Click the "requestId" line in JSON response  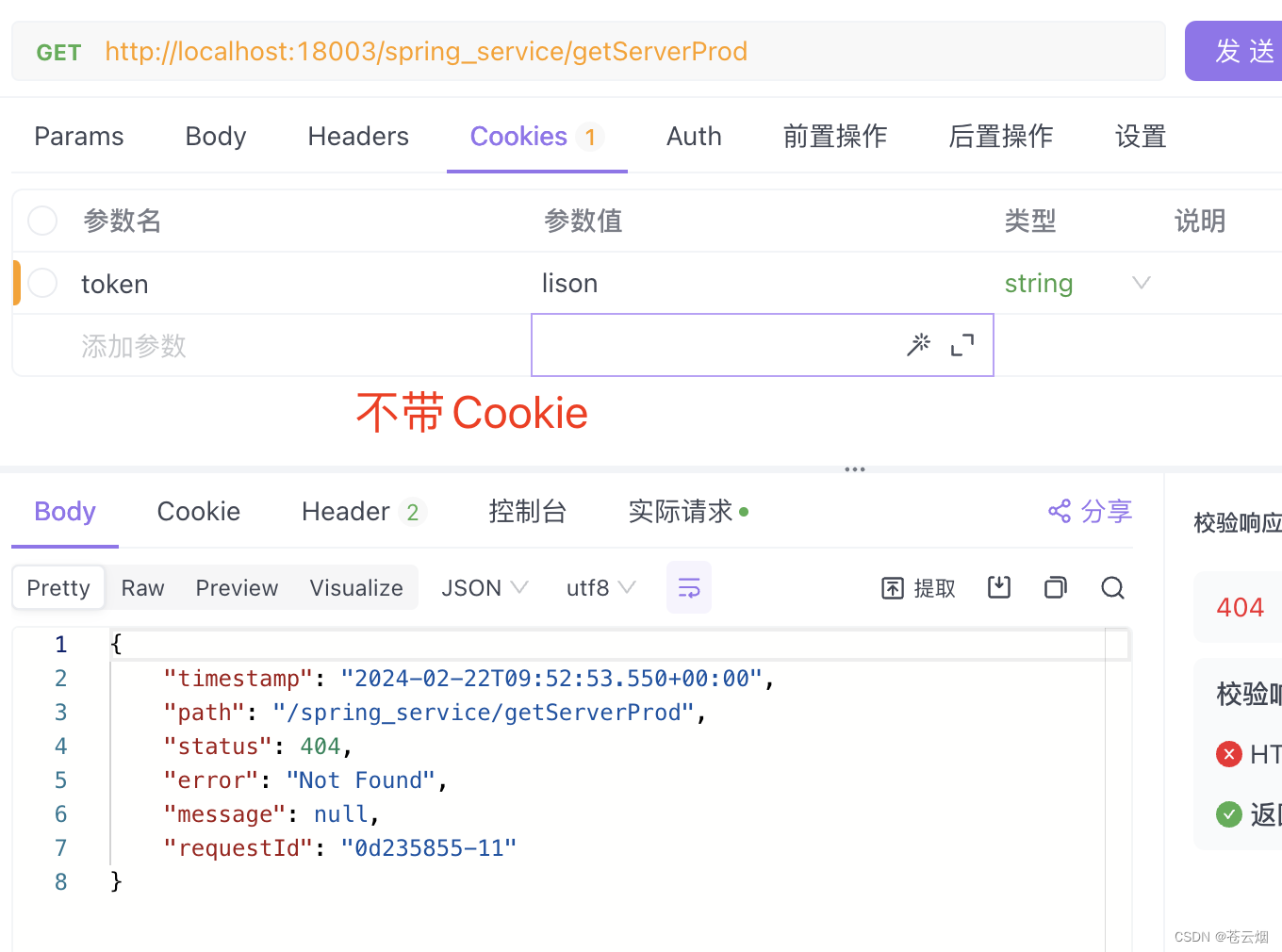click(x=340, y=848)
